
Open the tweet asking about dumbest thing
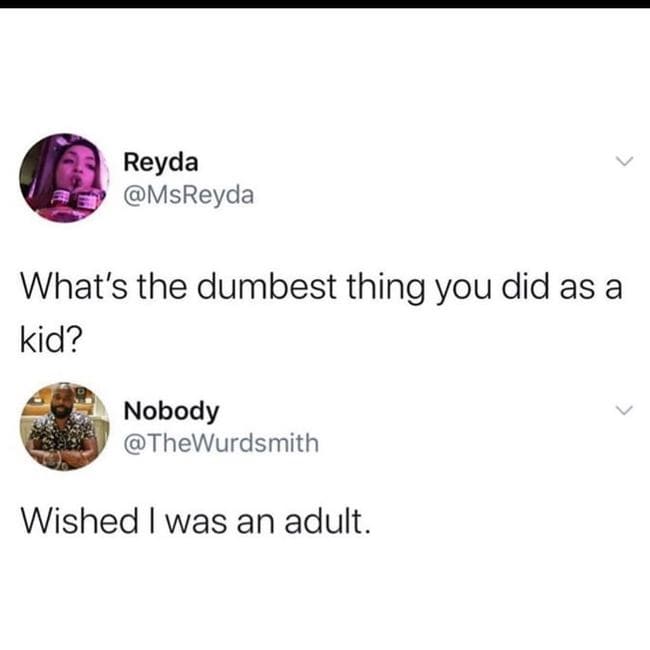click(x=321, y=313)
